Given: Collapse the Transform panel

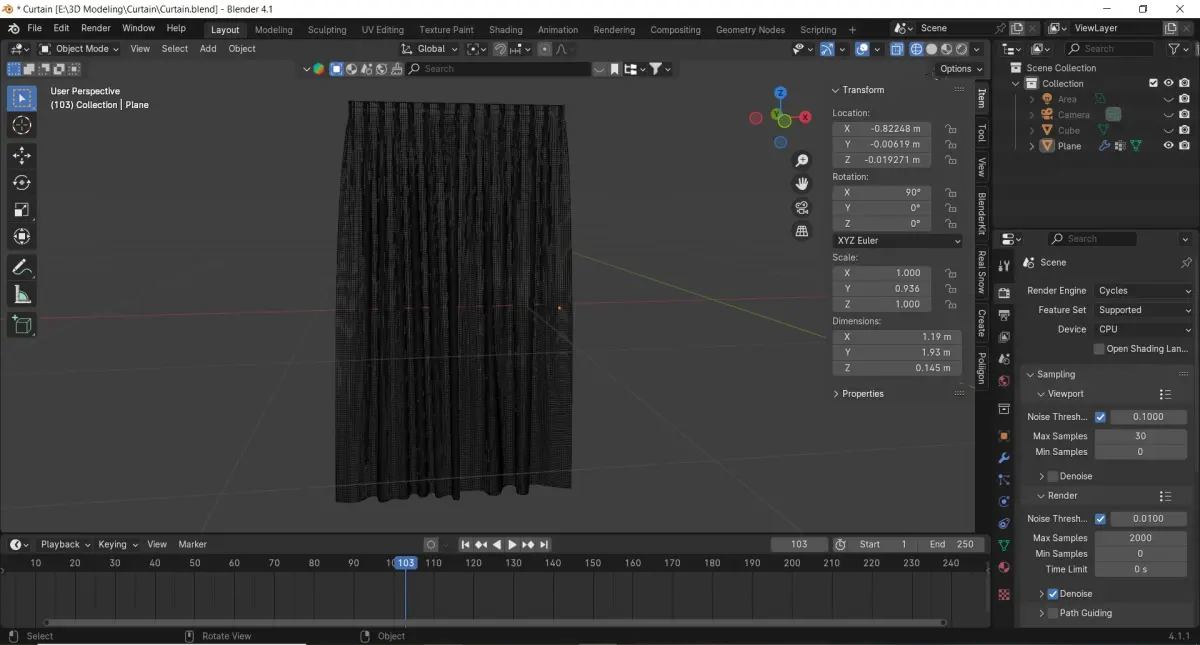Looking at the screenshot, I should coord(836,90).
